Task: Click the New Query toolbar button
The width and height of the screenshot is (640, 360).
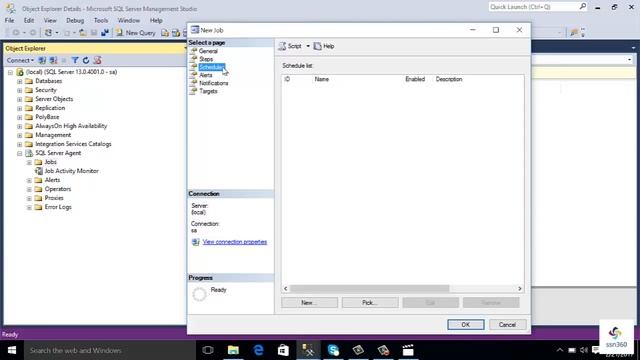Action: (136, 33)
